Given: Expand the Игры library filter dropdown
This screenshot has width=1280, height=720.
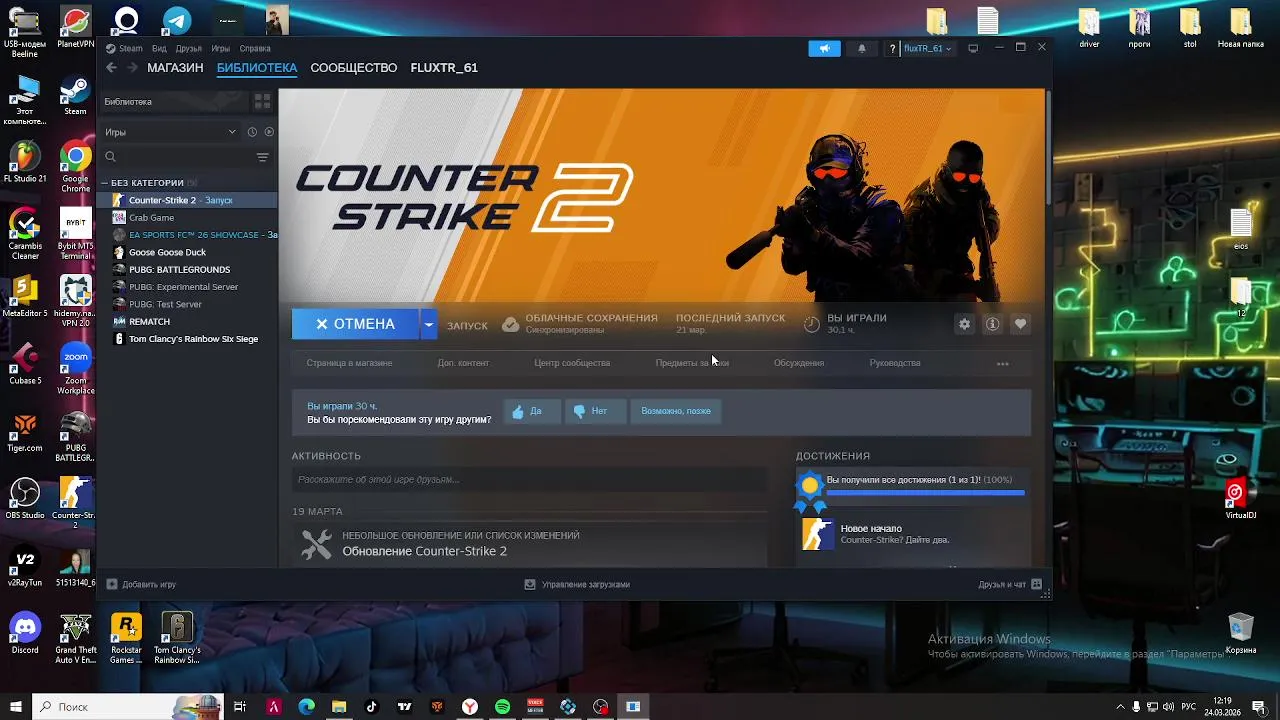Looking at the screenshot, I should pos(170,132).
